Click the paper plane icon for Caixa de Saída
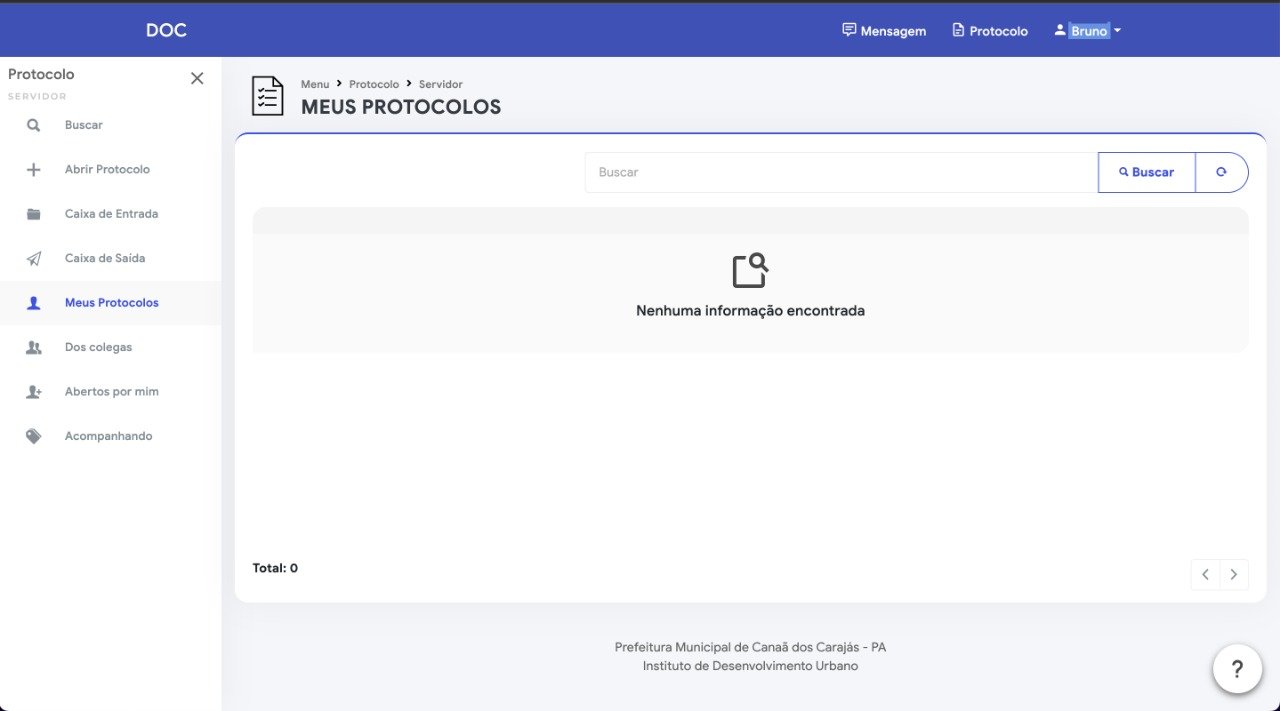 [34, 259]
